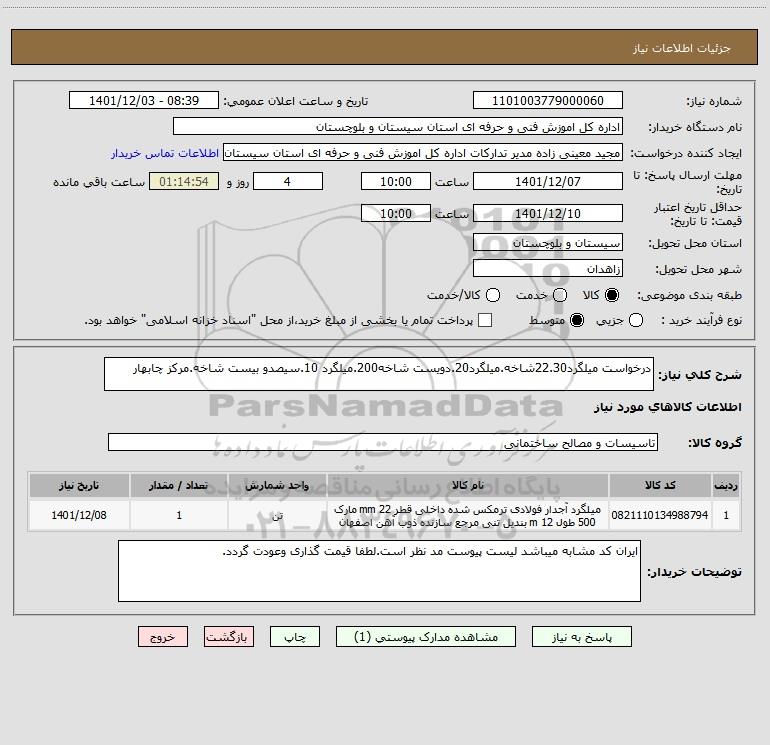Select the کالا/خدمت radio button
770x745 pixels.
tap(493, 295)
